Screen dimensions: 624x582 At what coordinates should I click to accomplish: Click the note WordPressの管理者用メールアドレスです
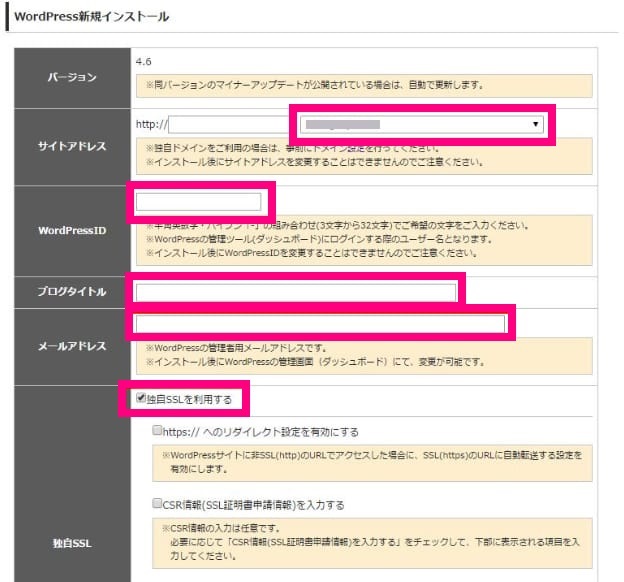point(236,348)
